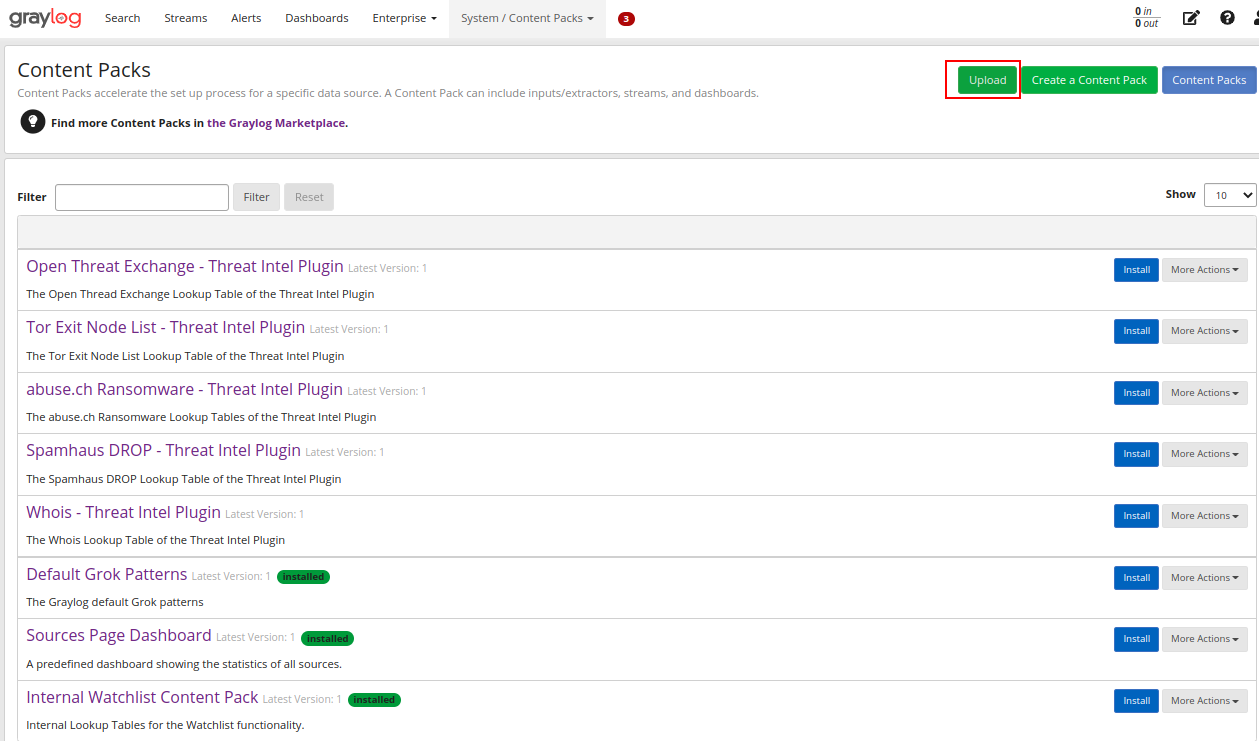The height and width of the screenshot is (741, 1259).
Task: Install the abuse.ch Ransomware pack
Action: (x=1136, y=393)
